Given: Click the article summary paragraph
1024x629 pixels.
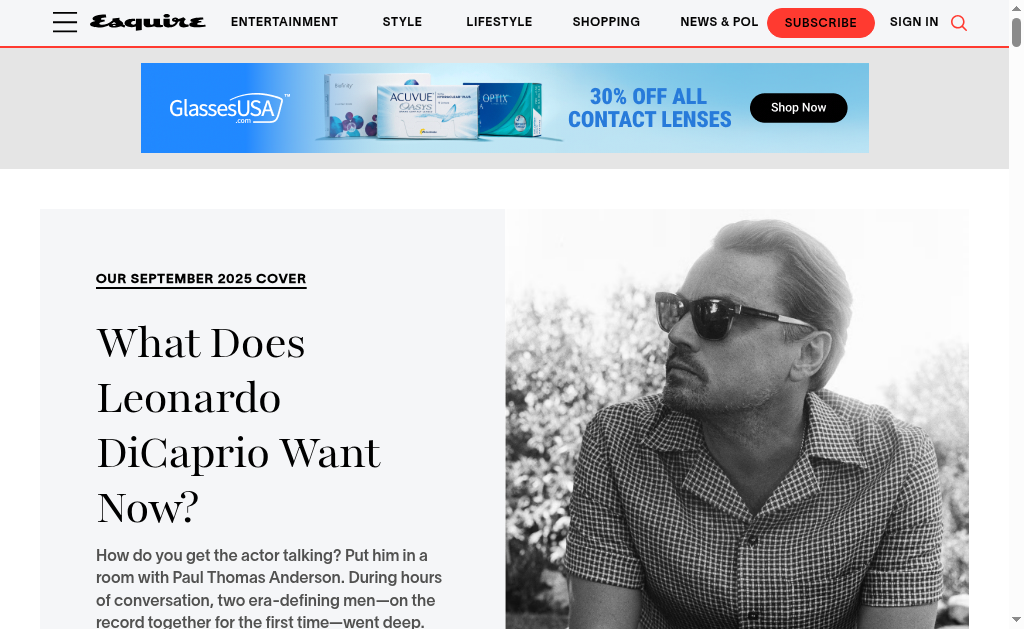Looking at the screenshot, I should pyautogui.click(x=269, y=588).
